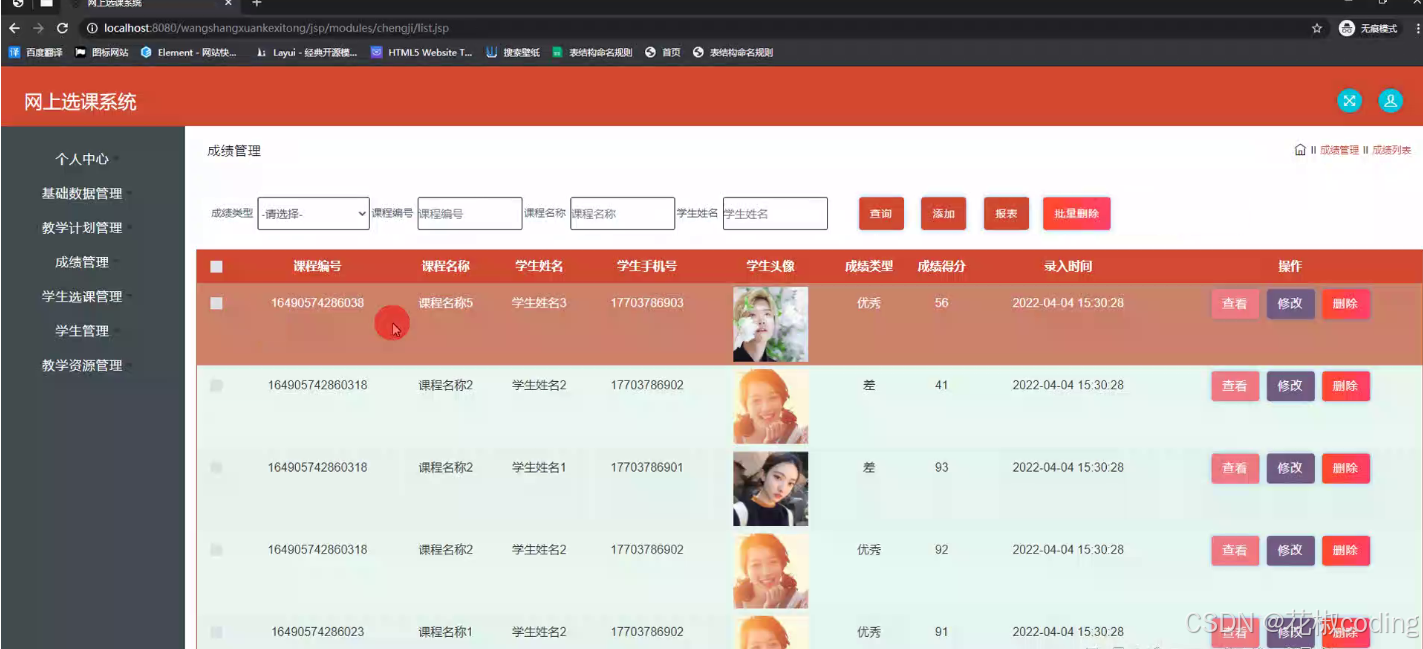Image resolution: width=1423 pixels, height=649 pixels.
Task: Check the row with score 92
Action: [x=216, y=550]
